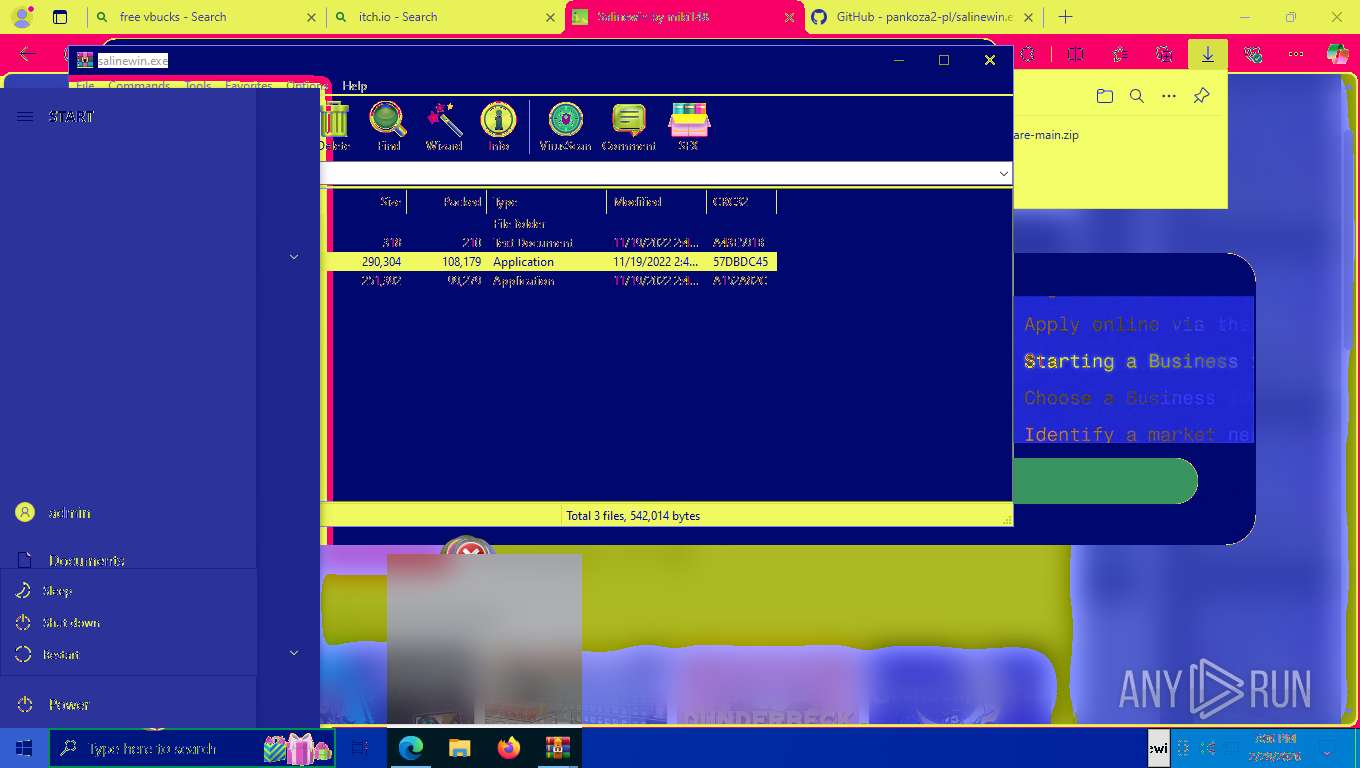Click the Windows Start button
The image size is (1360, 768).
pos(24,748)
